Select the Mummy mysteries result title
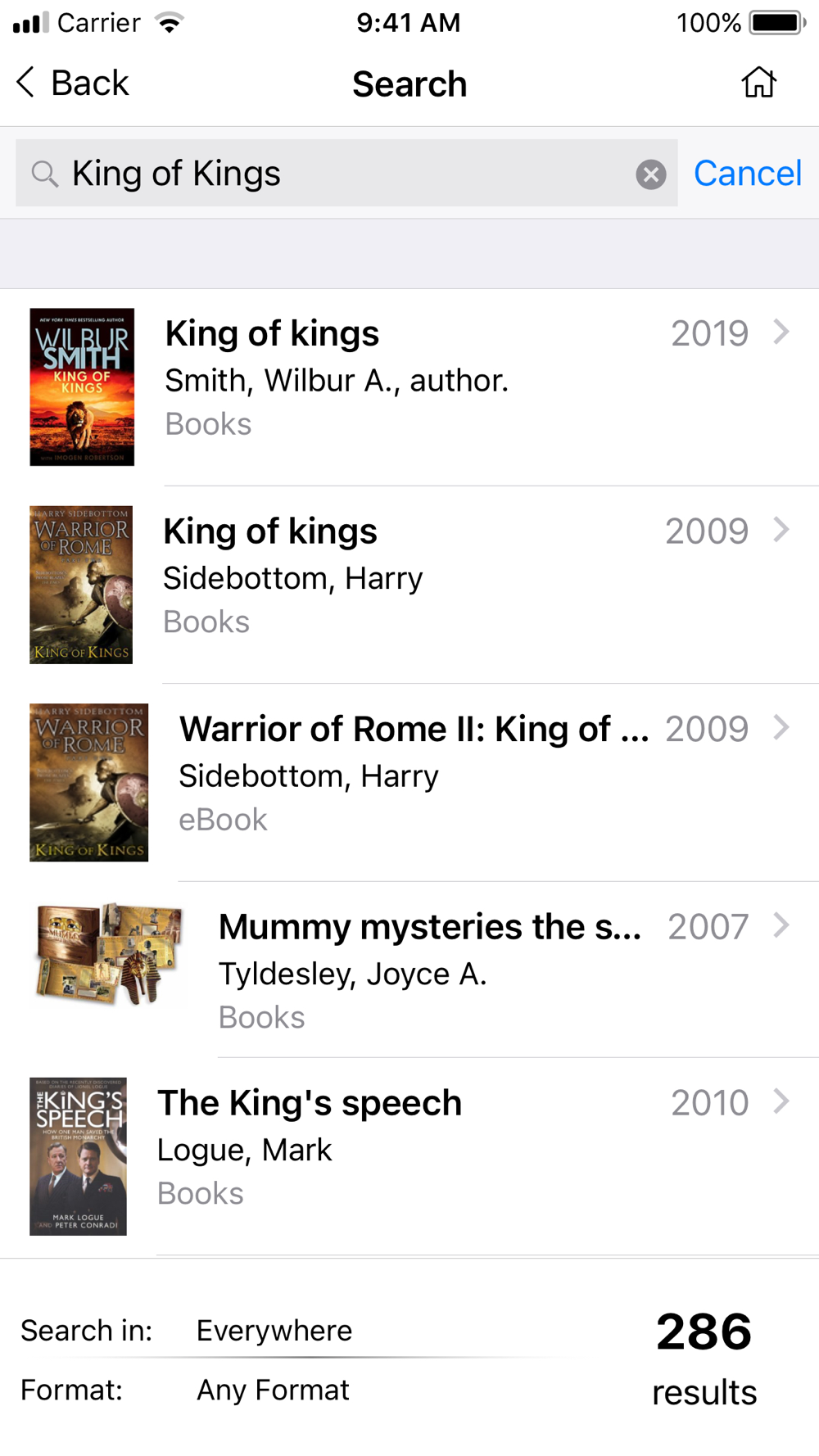 coord(429,927)
